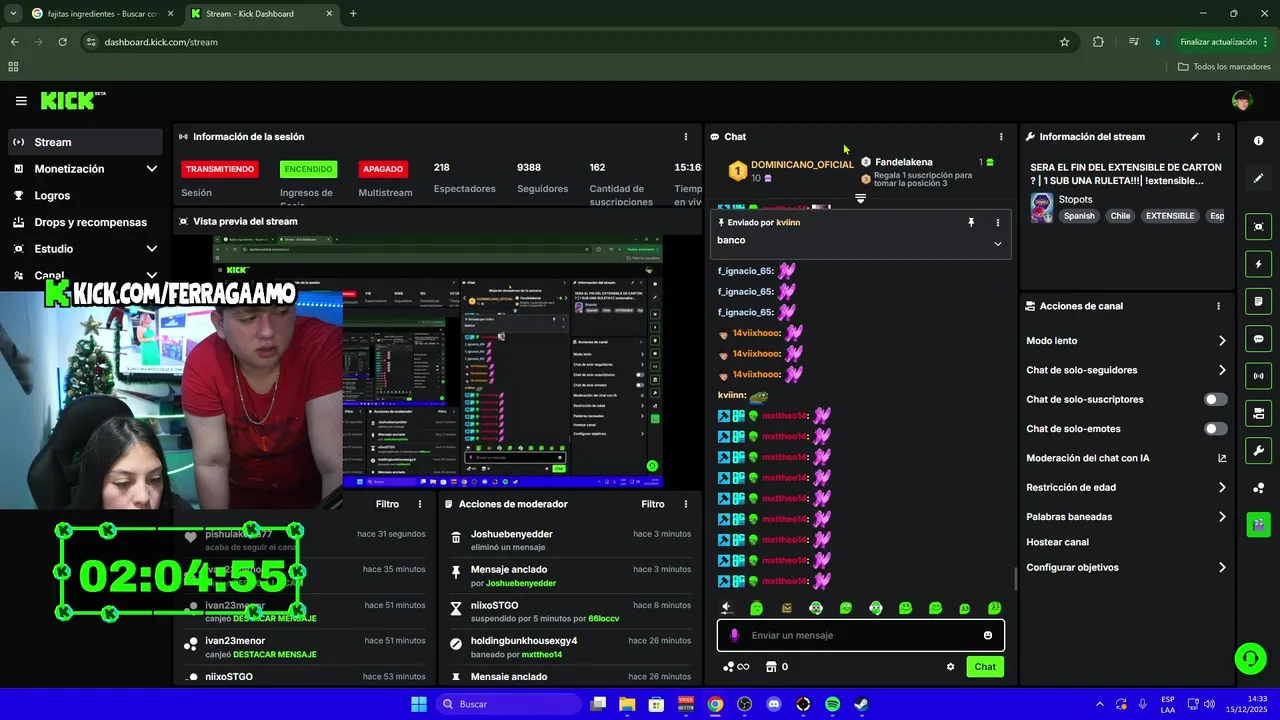Open pinned message three-dot options

click(x=997, y=223)
